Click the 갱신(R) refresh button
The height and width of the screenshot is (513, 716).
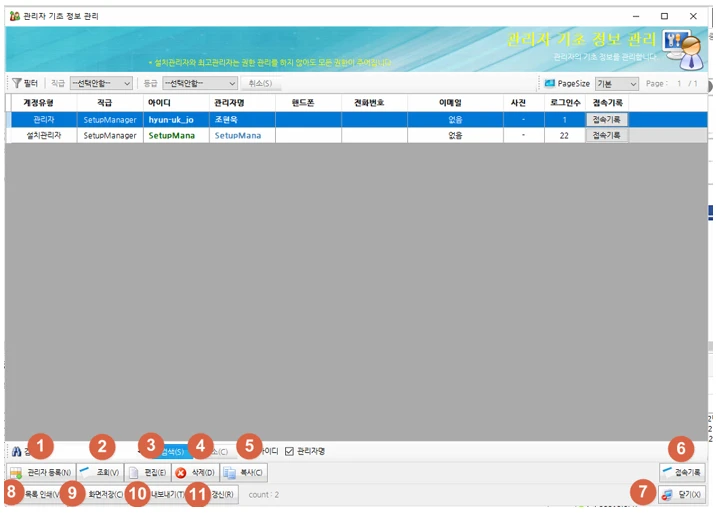(x=222, y=494)
